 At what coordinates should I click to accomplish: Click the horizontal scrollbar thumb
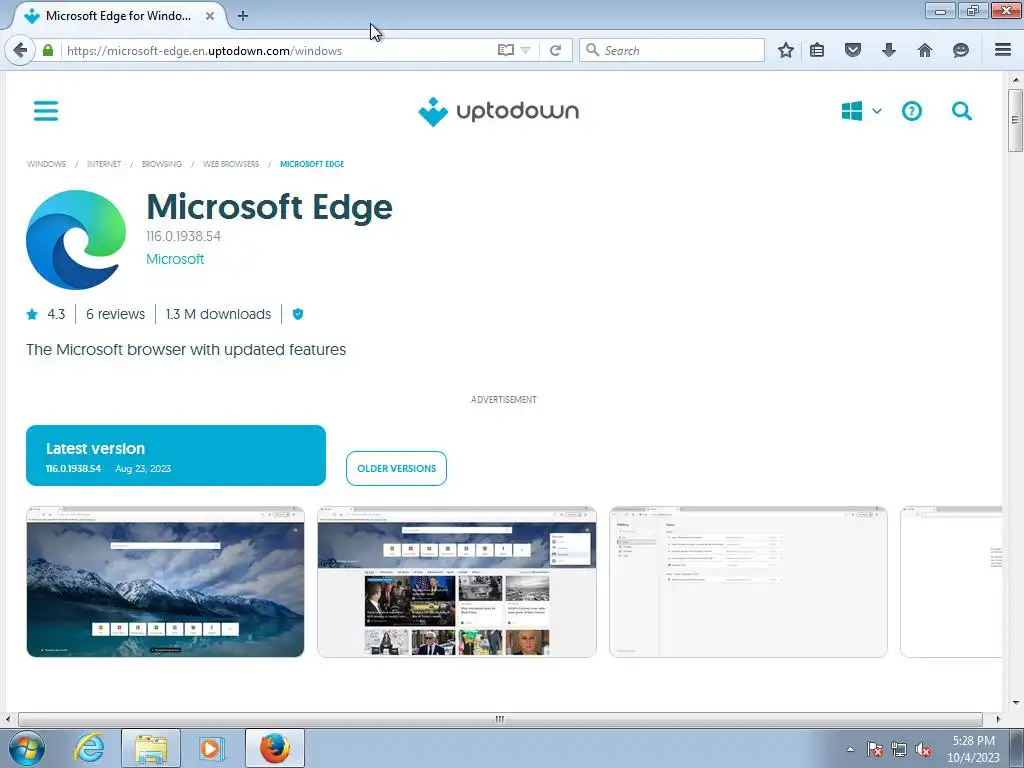click(500, 719)
